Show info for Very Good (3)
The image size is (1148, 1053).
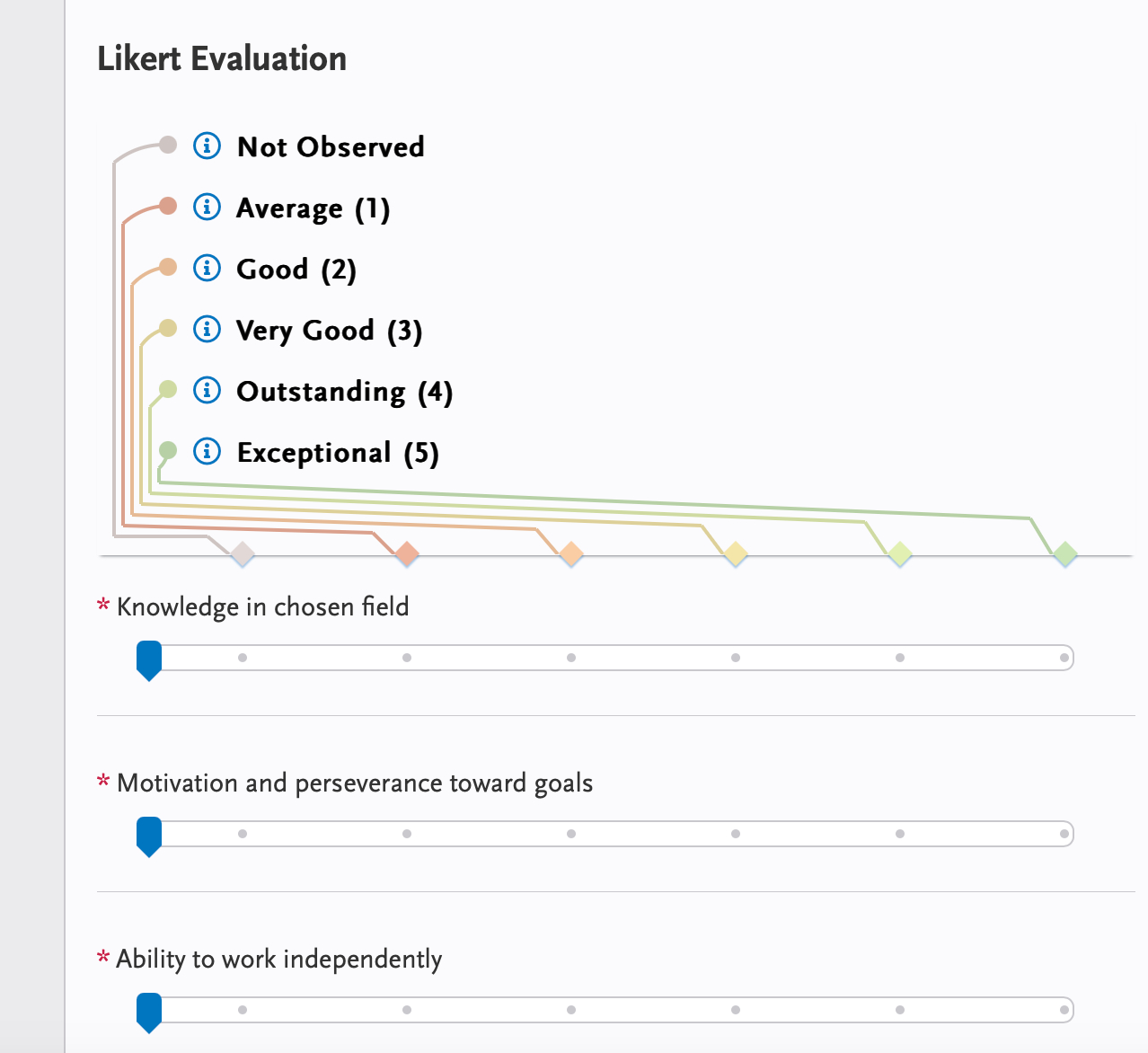tap(208, 329)
